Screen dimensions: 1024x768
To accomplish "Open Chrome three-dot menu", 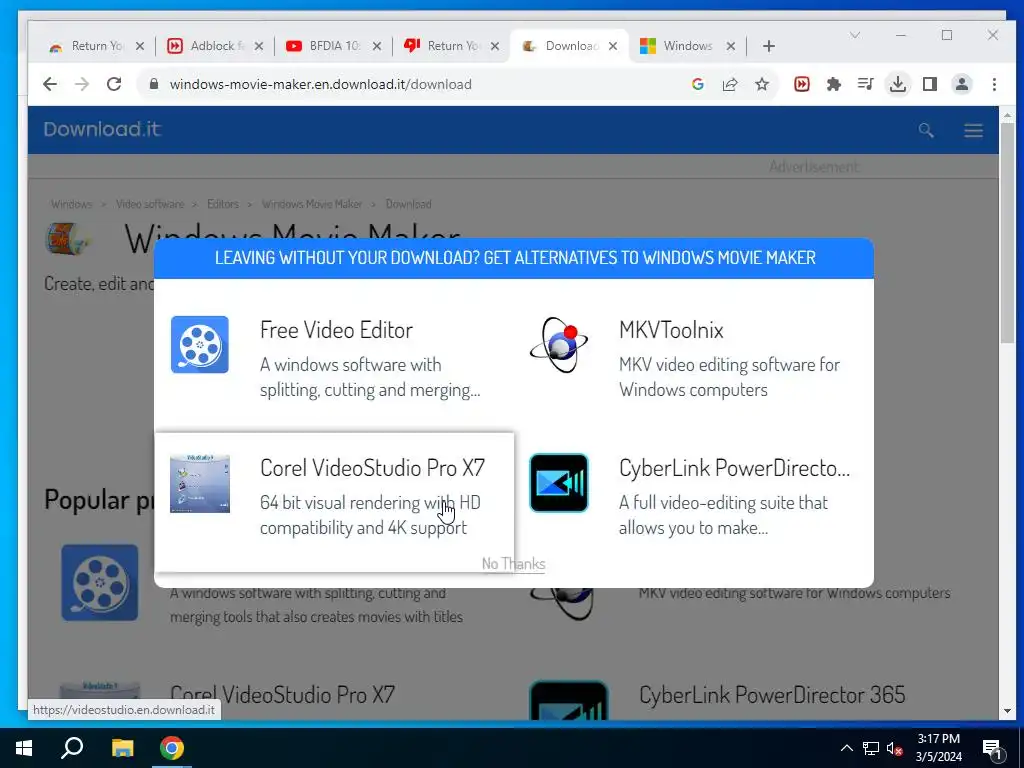I will tap(994, 84).
